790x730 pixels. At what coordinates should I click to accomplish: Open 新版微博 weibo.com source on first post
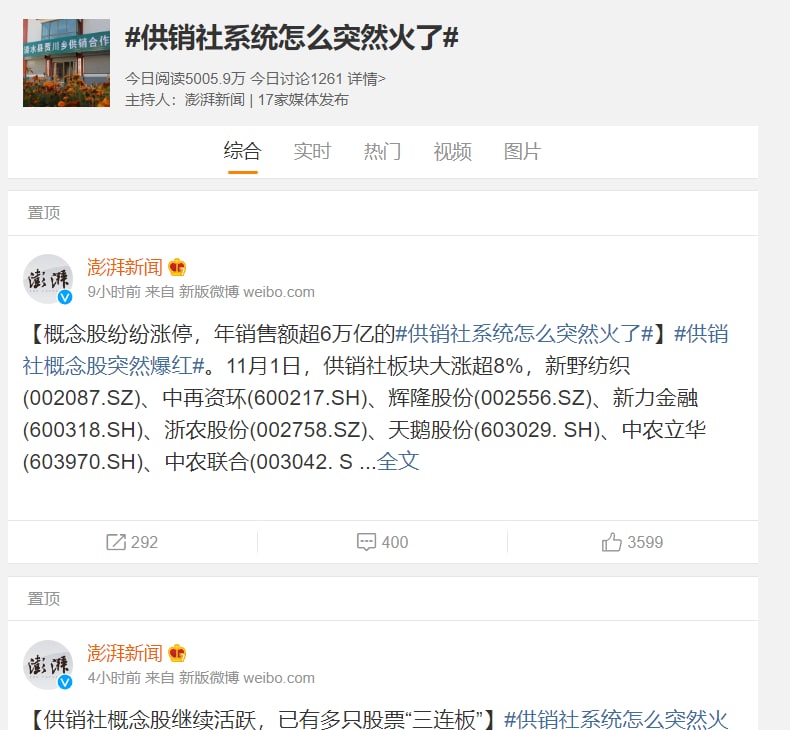[247, 292]
